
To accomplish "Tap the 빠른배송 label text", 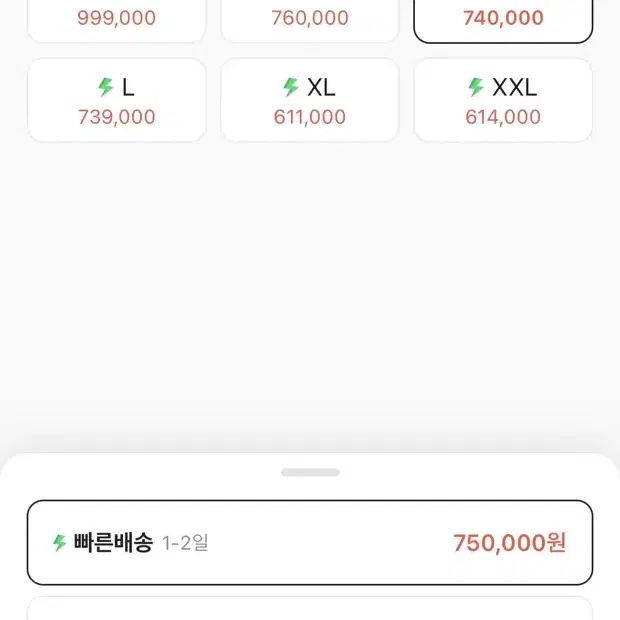I will [x=113, y=542].
